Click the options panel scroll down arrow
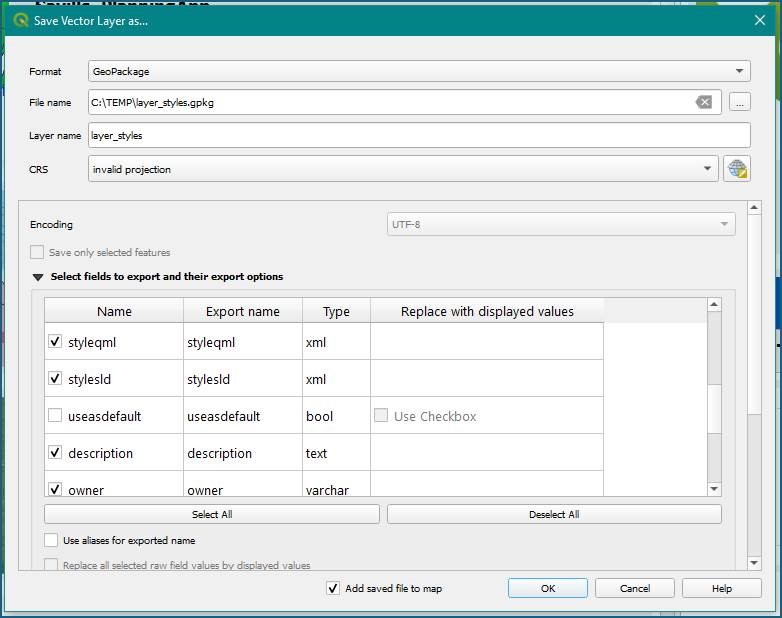782x618 pixels. click(x=754, y=563)
